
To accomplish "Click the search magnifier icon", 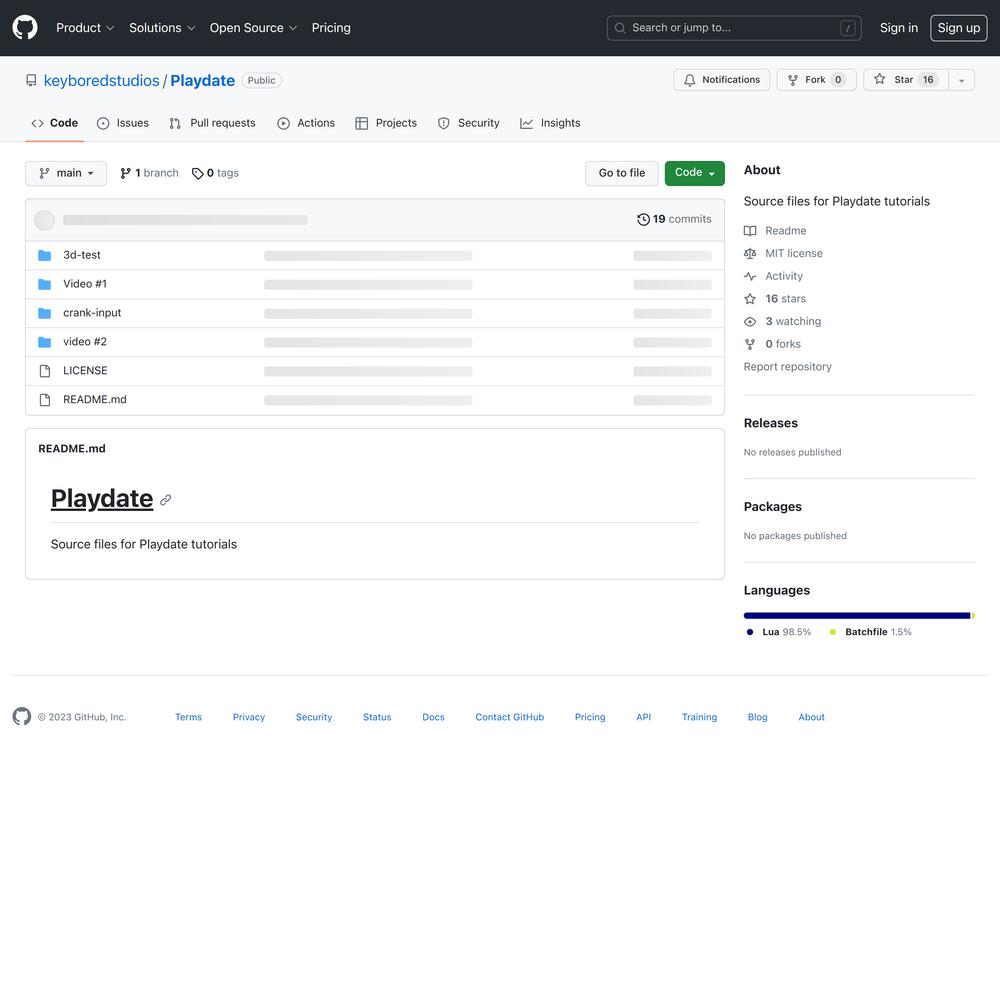I will click(x=620, y=28).
